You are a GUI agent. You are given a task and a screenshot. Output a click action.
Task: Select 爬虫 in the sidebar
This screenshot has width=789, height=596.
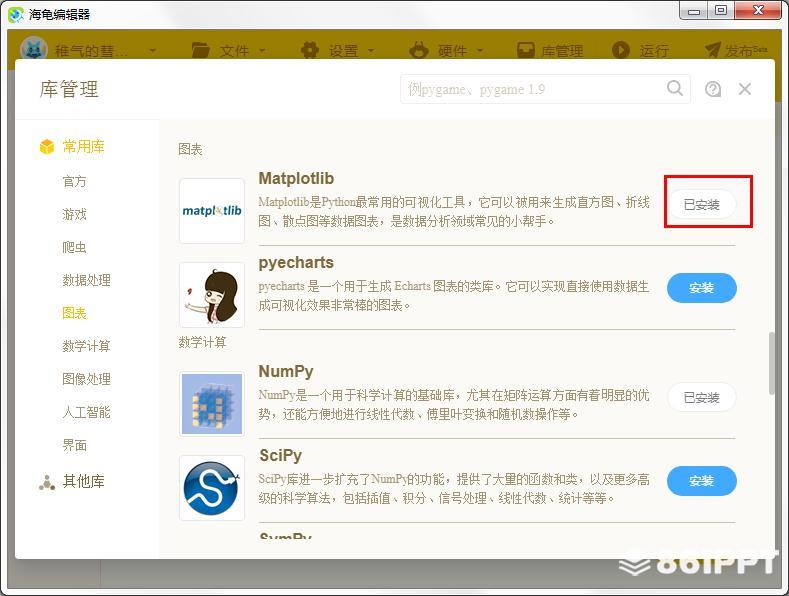coord(74,247)
